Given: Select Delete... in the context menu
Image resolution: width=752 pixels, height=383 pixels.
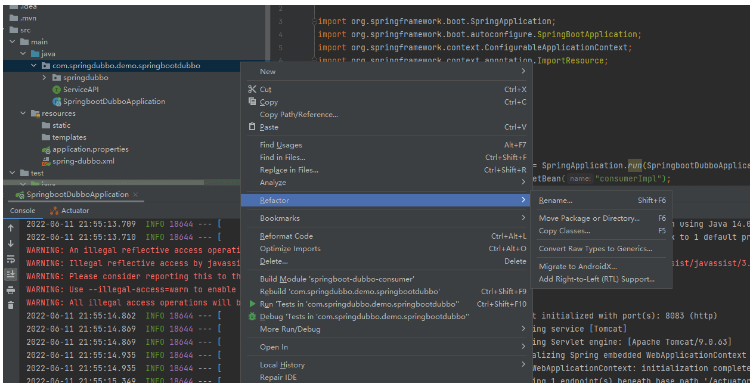Looking at the screenshot, I should pyautogui.click(x=273, y=261).
